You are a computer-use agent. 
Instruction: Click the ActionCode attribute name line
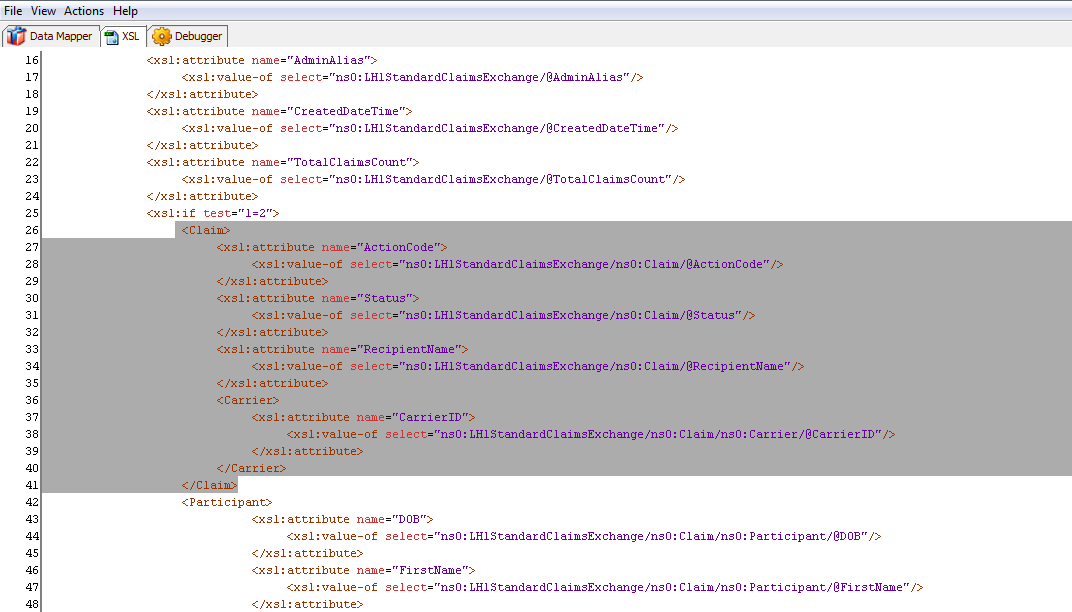[x=332, y=248]
